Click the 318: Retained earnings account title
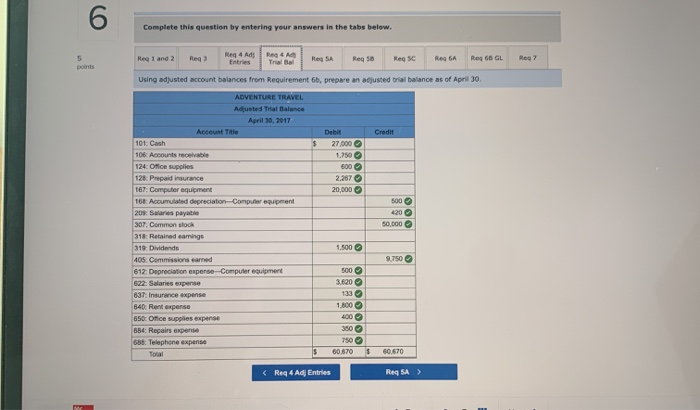This screenshot has height=410, width=700. point(169,236)
